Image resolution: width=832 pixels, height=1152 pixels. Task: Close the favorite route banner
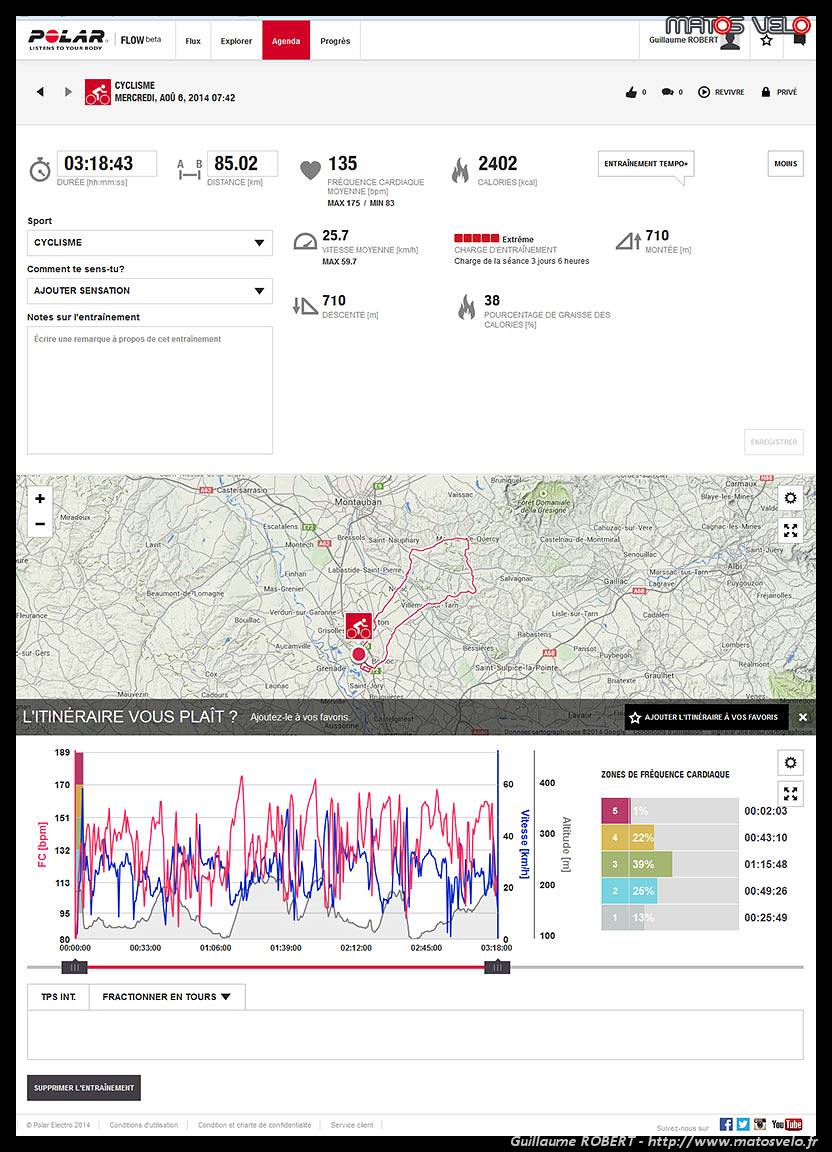[803, 717]
